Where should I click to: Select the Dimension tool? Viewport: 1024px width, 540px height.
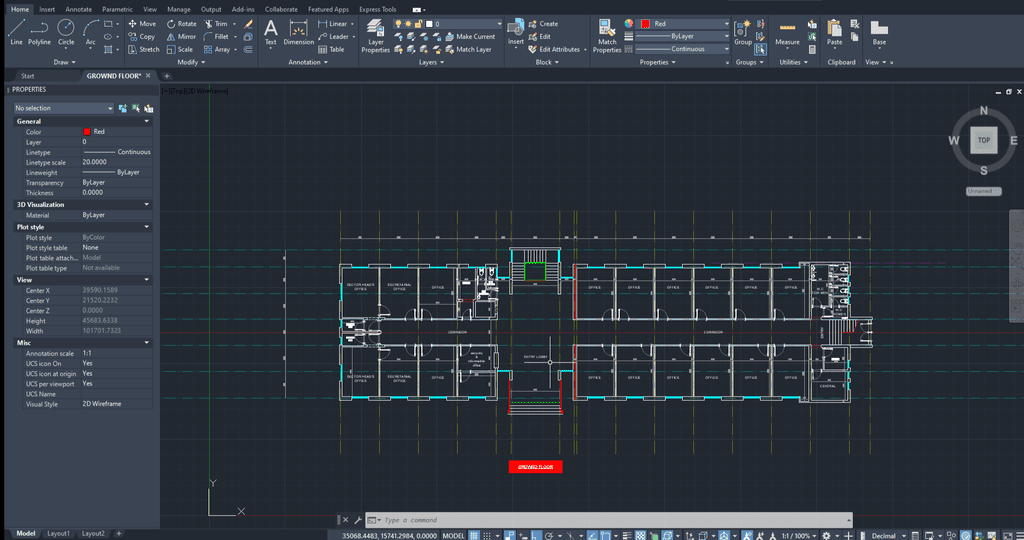coord(298,31)
